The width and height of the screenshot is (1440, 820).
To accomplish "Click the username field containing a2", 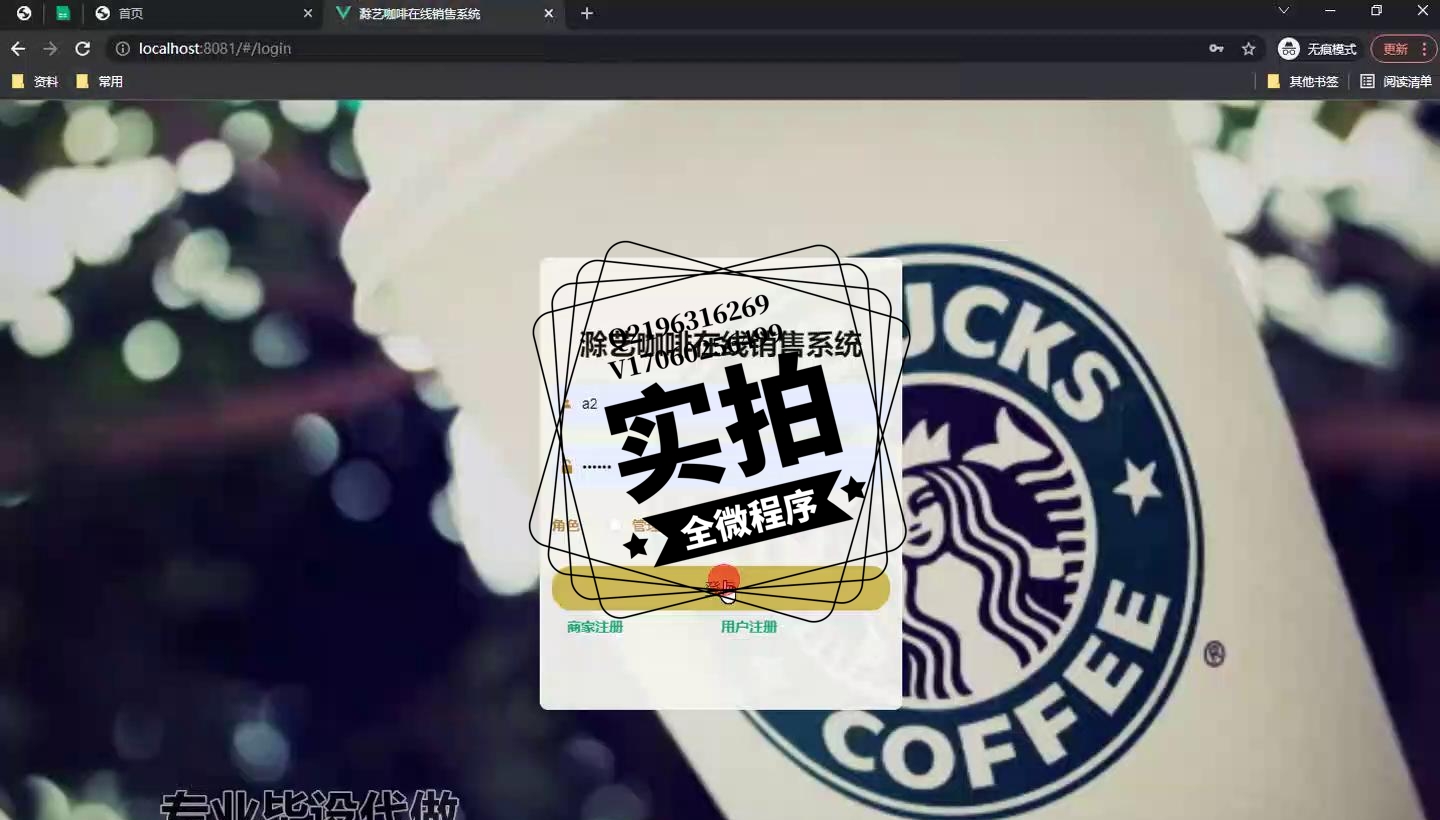I will point(720,404).
